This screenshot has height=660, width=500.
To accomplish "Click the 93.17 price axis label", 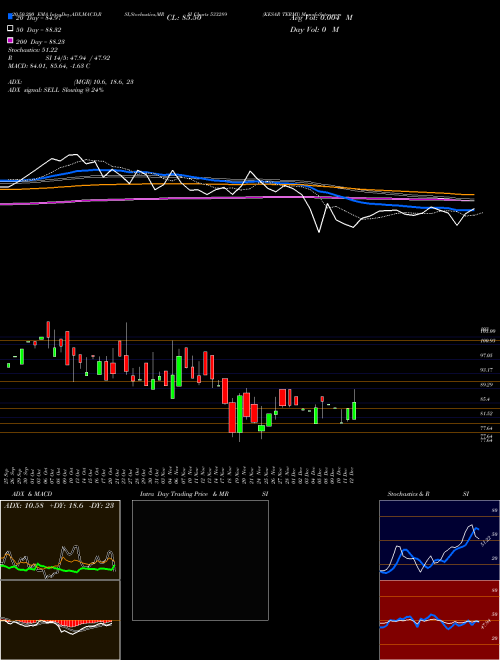I will point(487,370).
